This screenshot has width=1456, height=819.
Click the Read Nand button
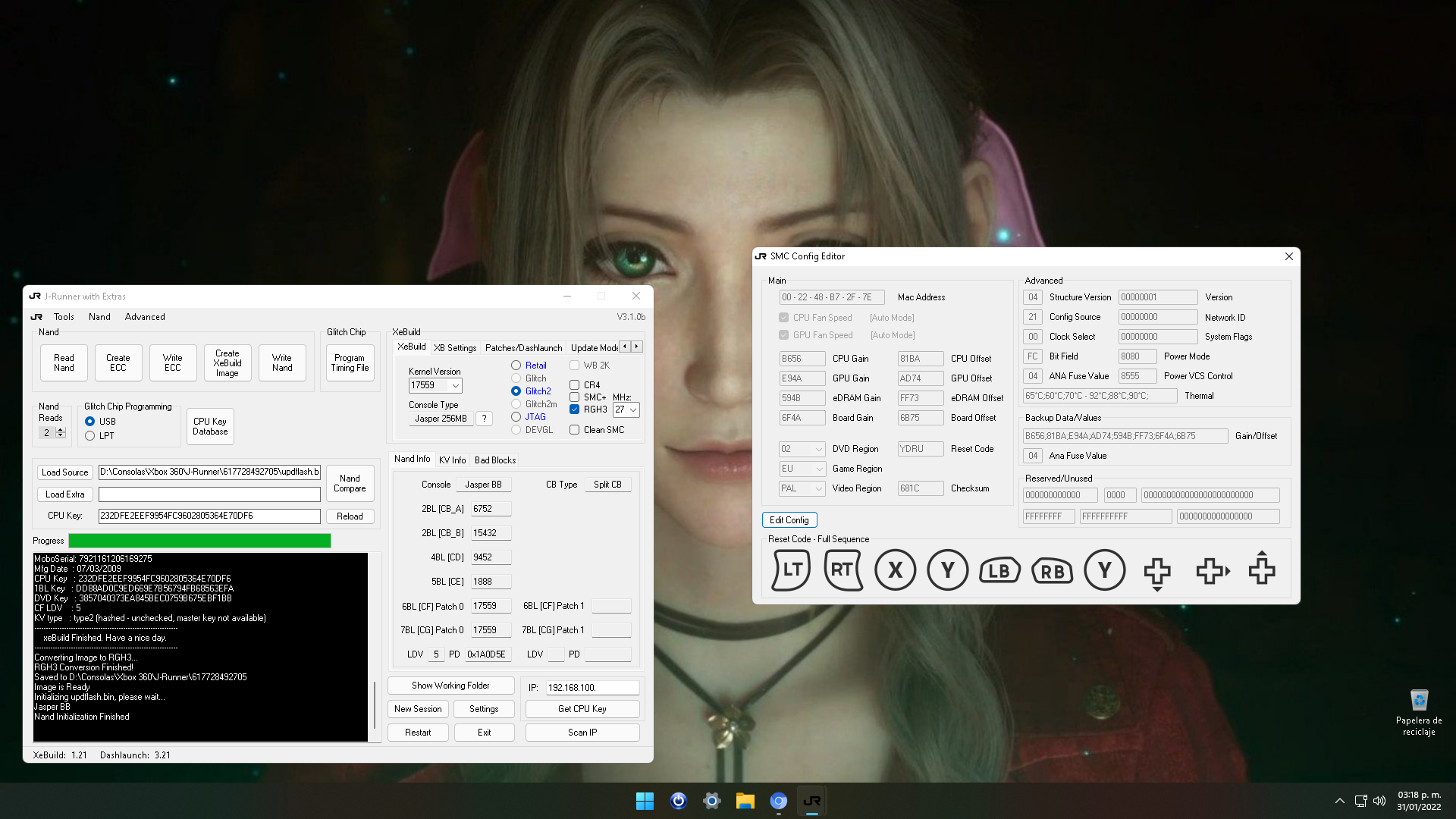coord(64,362)
